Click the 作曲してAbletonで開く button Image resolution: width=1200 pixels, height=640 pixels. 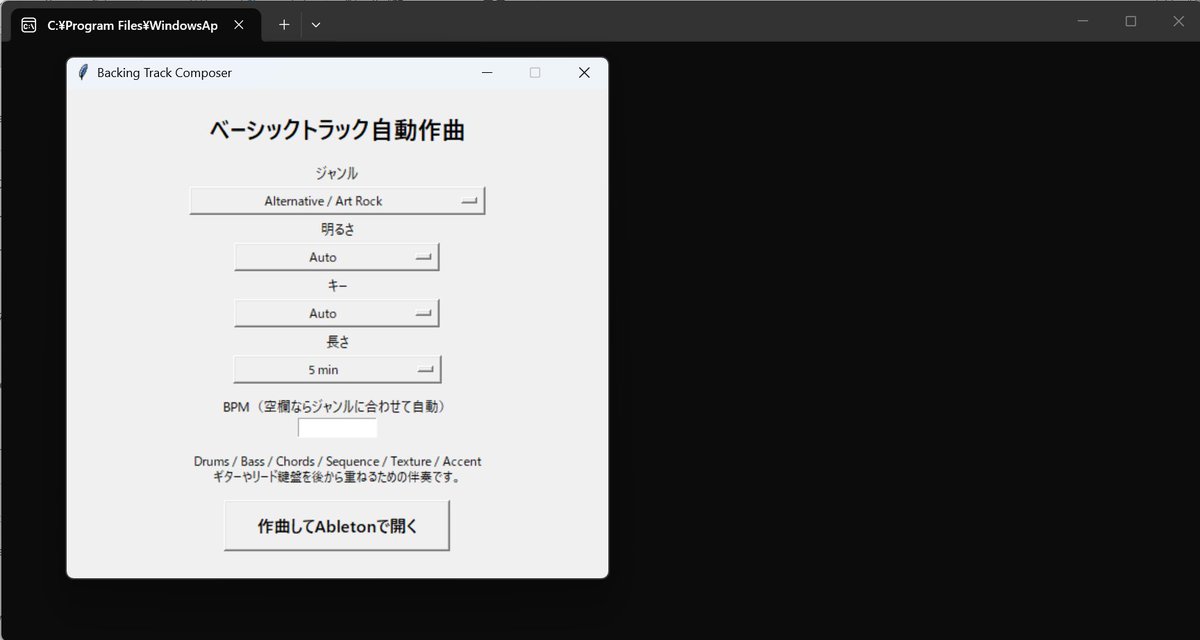[x=337, y=526]
